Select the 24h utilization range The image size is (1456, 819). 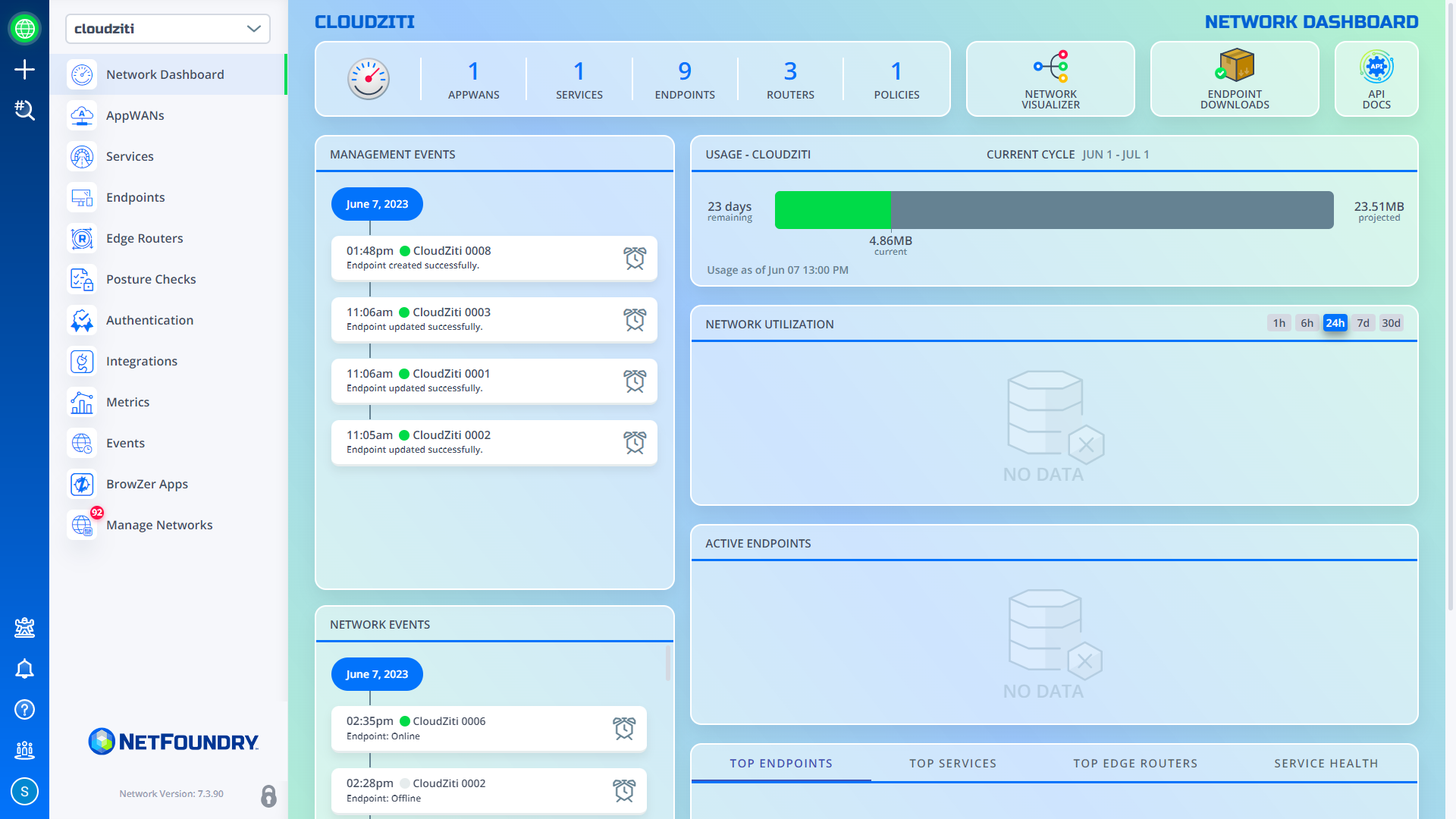coord(1335,323)
